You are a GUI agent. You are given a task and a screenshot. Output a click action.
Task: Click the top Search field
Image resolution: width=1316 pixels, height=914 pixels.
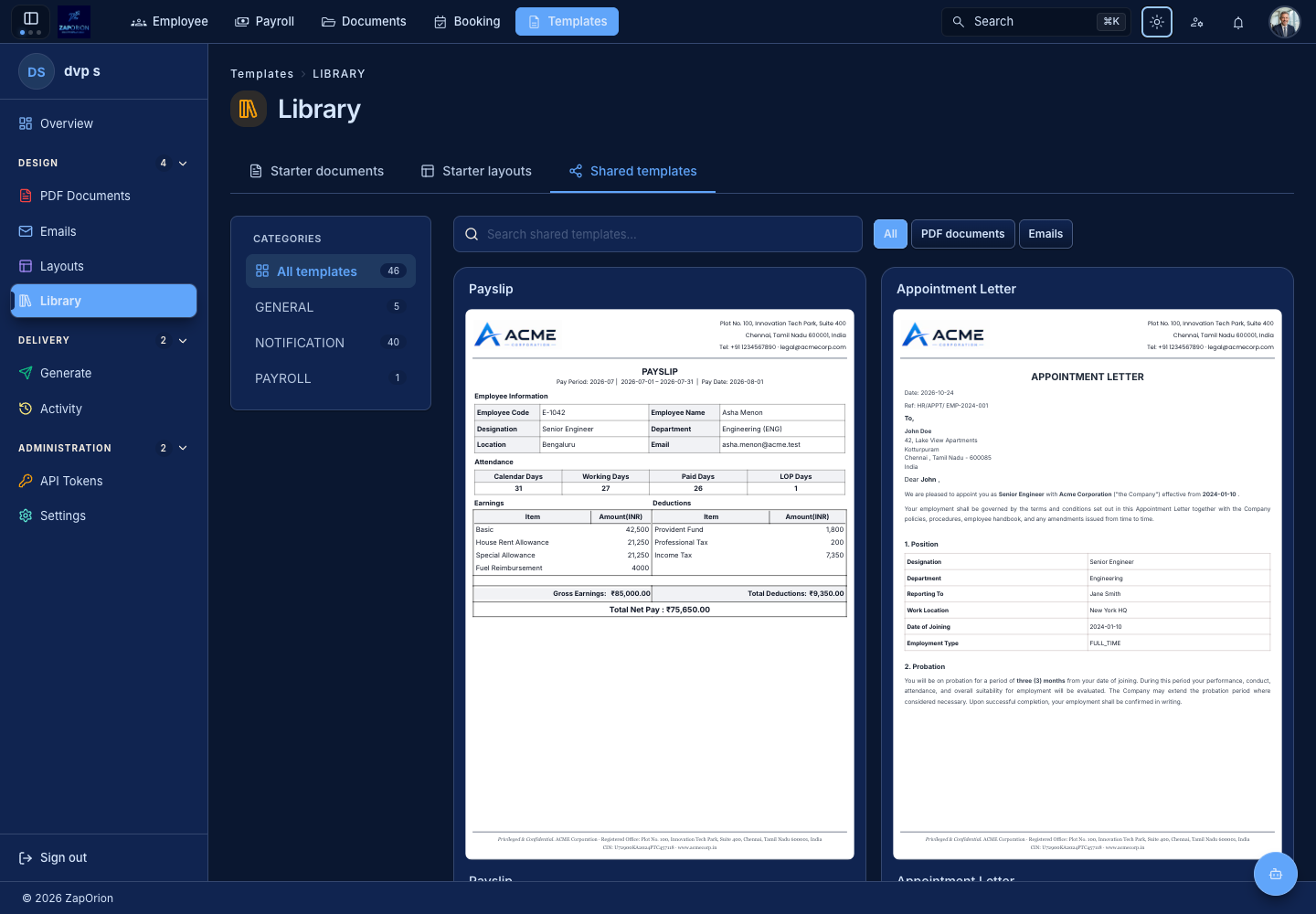click(x=1036, y=21)
